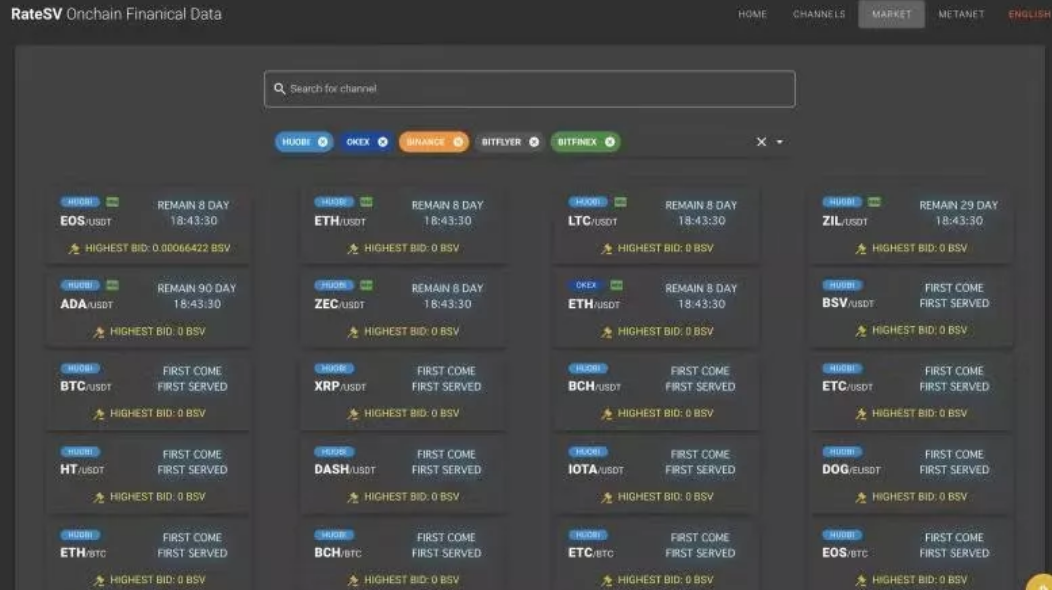
Task: Click the OKEX tag on ETH/USDT card
Action: (x=586, y=285)
